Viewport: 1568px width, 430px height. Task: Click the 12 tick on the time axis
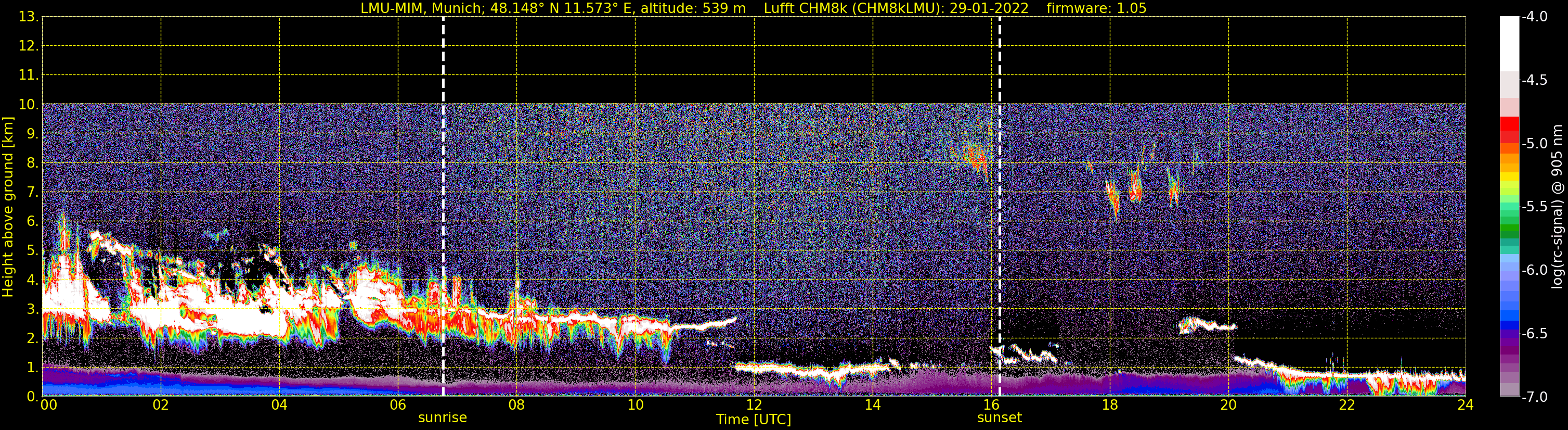(x=754, y=405)
